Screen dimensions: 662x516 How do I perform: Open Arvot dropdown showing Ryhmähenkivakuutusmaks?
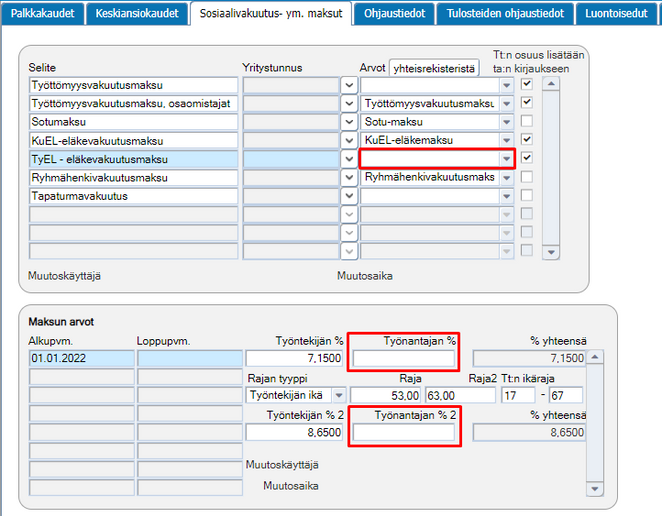coord(506,178)
